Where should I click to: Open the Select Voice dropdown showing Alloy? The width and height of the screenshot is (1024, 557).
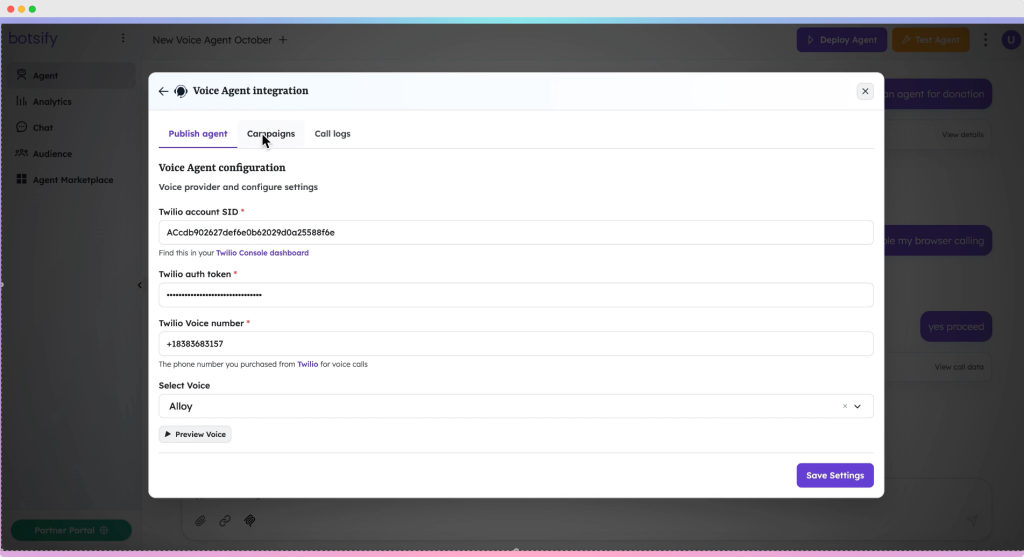coord(516,406)
